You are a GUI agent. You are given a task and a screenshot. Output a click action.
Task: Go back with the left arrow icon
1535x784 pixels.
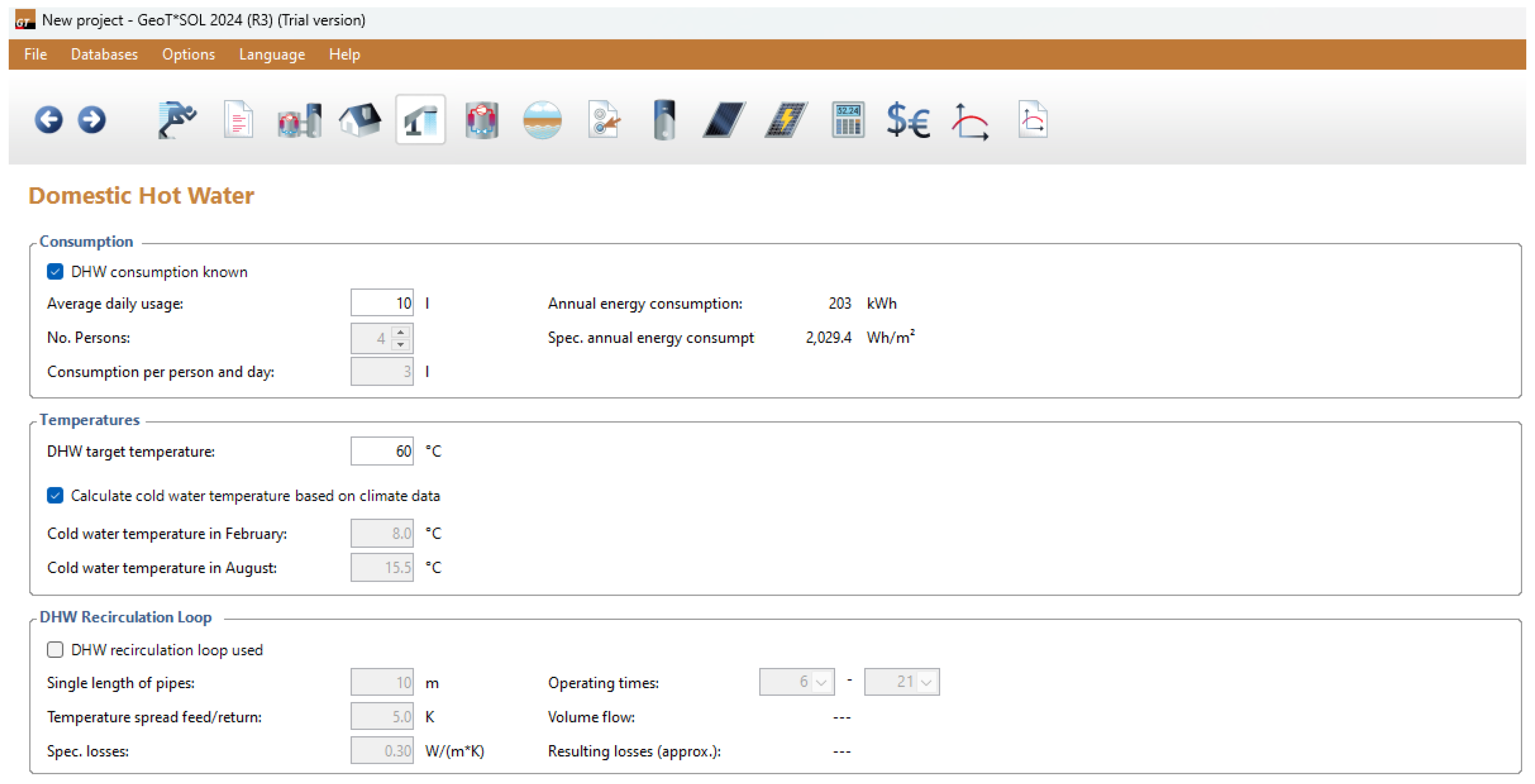pos(48,120)
